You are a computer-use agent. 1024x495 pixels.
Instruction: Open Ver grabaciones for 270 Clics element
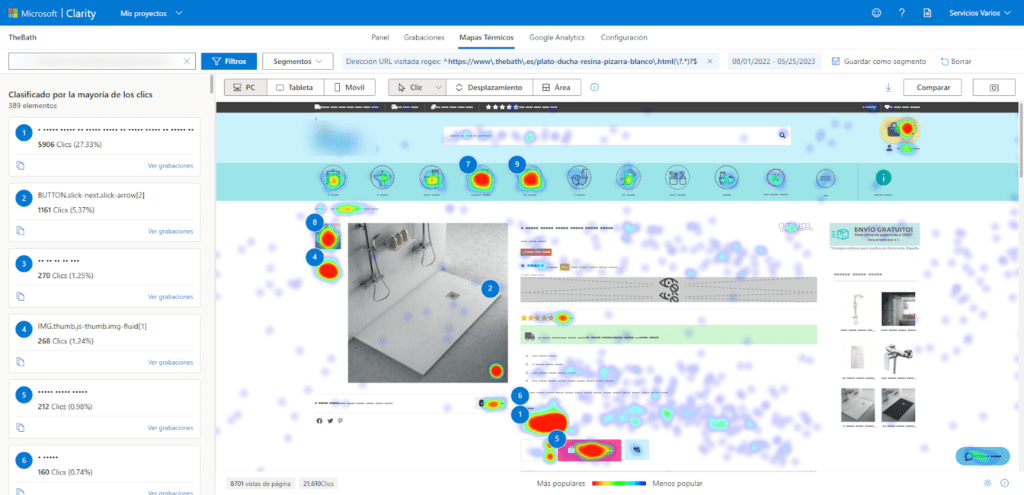(x=170, y=296)
